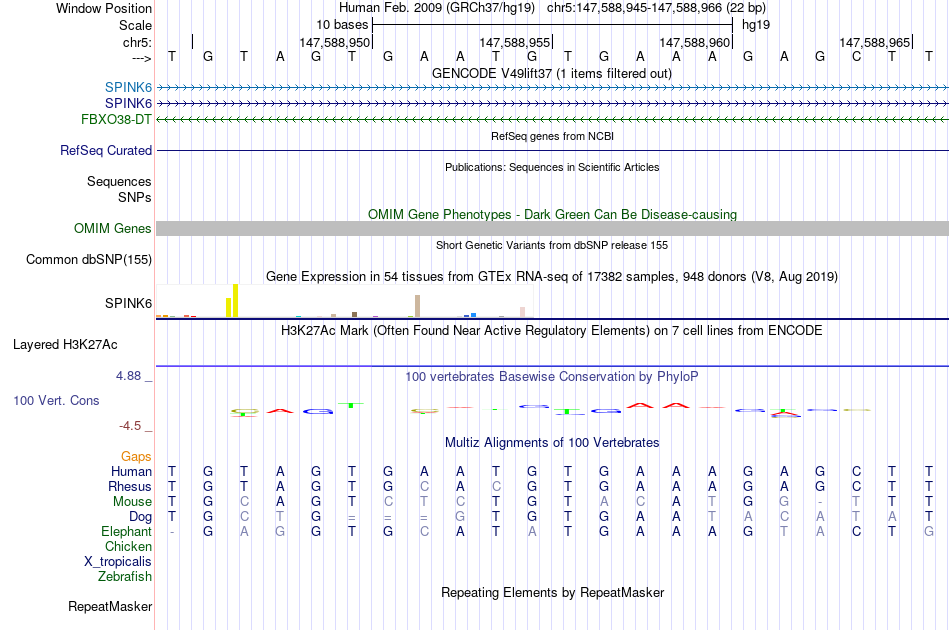
Task: Click Repeating Elements by RepeatMasker title
Action: pos(552,592)
